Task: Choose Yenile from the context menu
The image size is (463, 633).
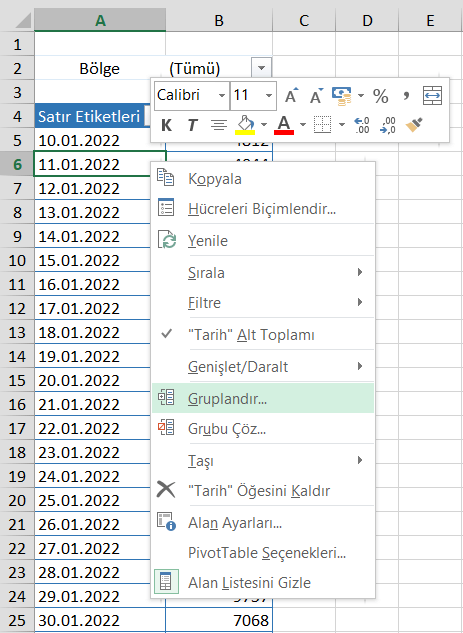Action: tap(263, 241)
